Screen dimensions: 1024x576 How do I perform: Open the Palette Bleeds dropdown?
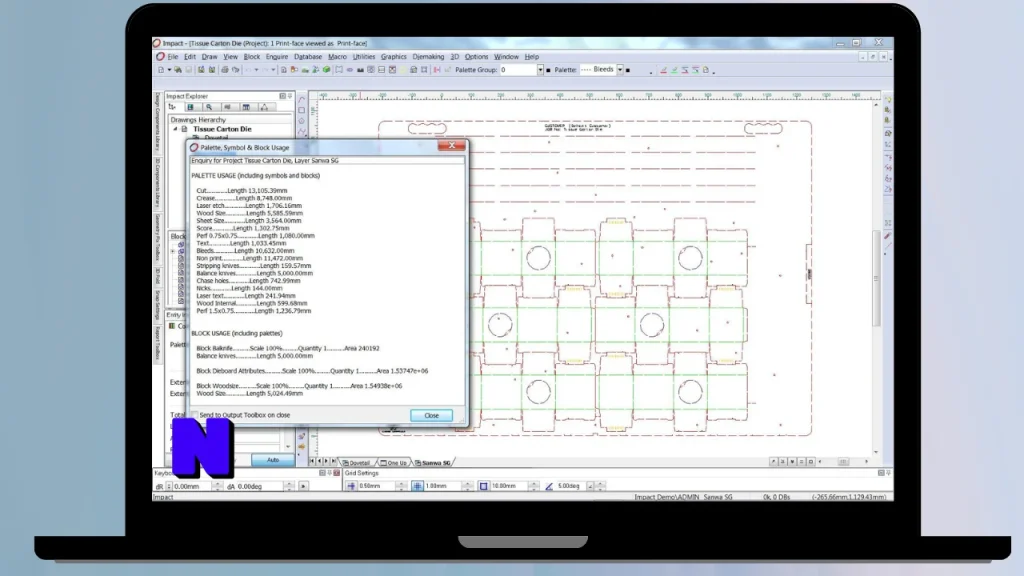pyautogui.click(x=620, y=70)
